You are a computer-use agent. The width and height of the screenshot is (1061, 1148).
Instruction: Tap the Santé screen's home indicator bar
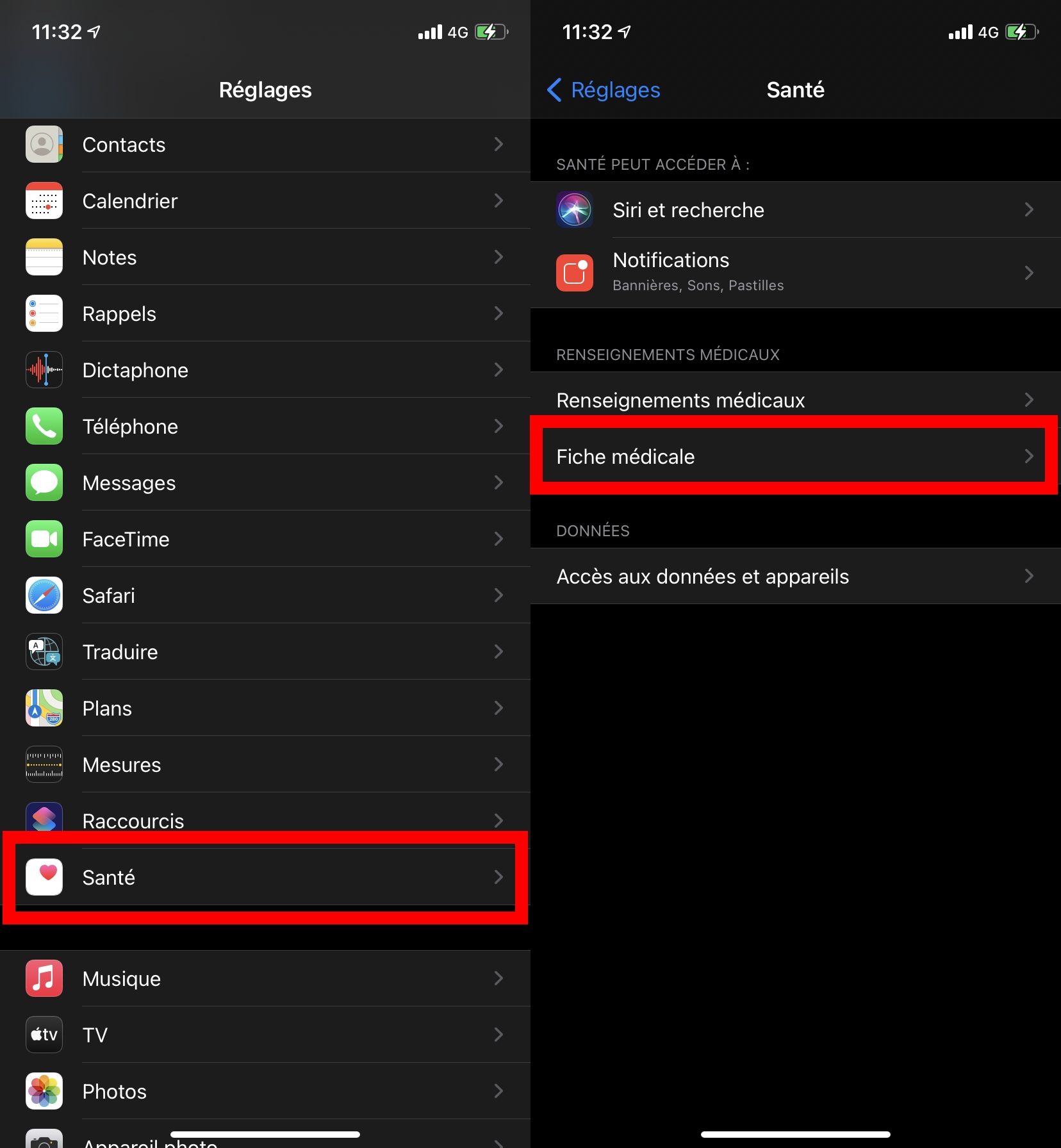796,1135
